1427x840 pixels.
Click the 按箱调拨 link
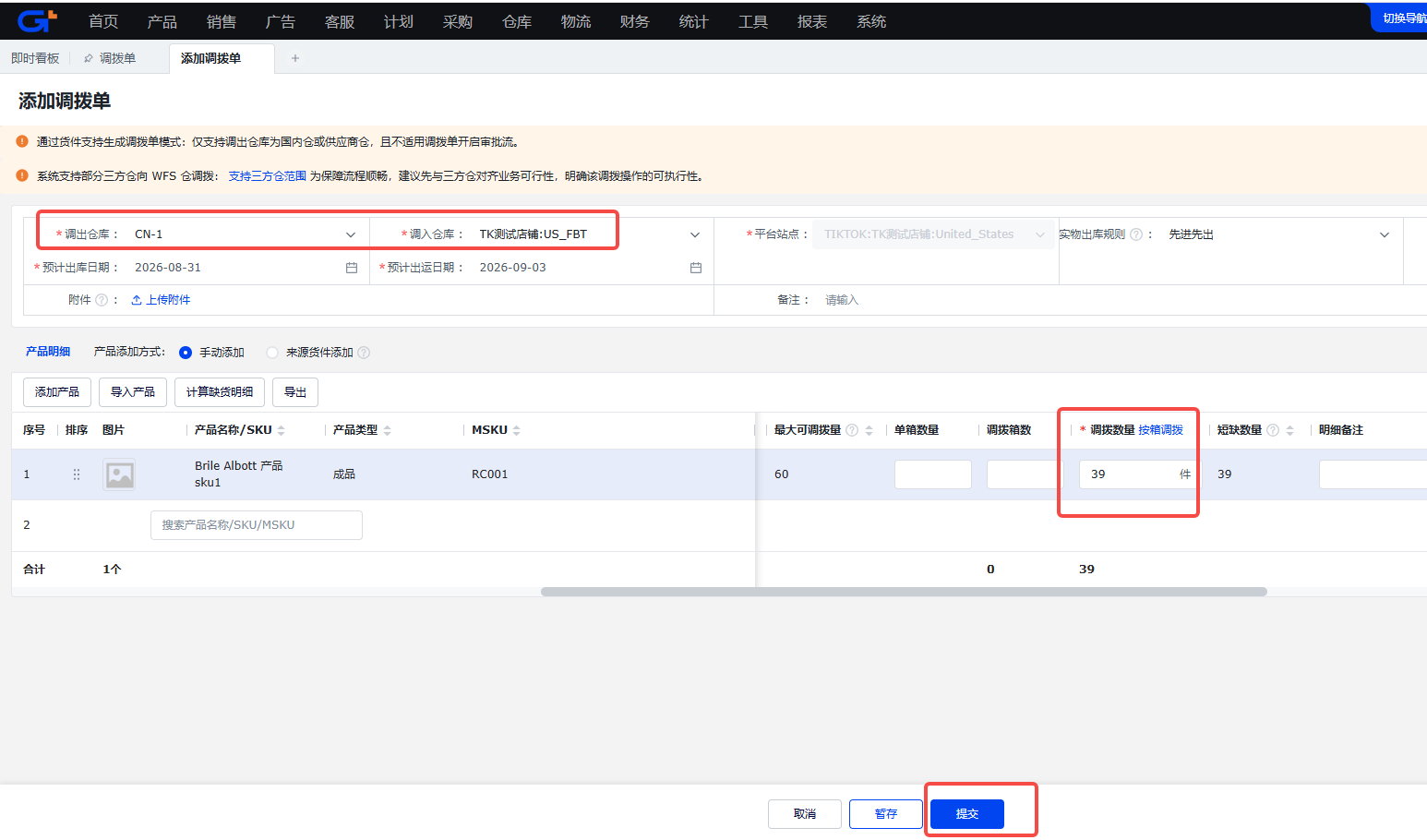(x=1161, y=430)
